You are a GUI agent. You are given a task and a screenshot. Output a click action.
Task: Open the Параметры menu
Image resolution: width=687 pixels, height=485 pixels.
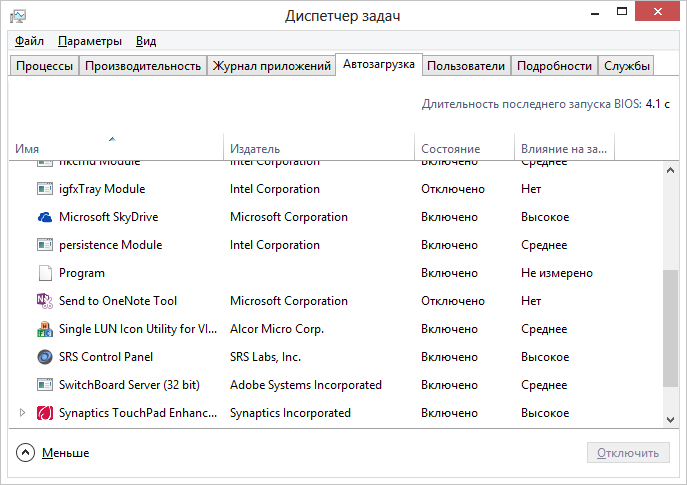click(x=90, y=41)
